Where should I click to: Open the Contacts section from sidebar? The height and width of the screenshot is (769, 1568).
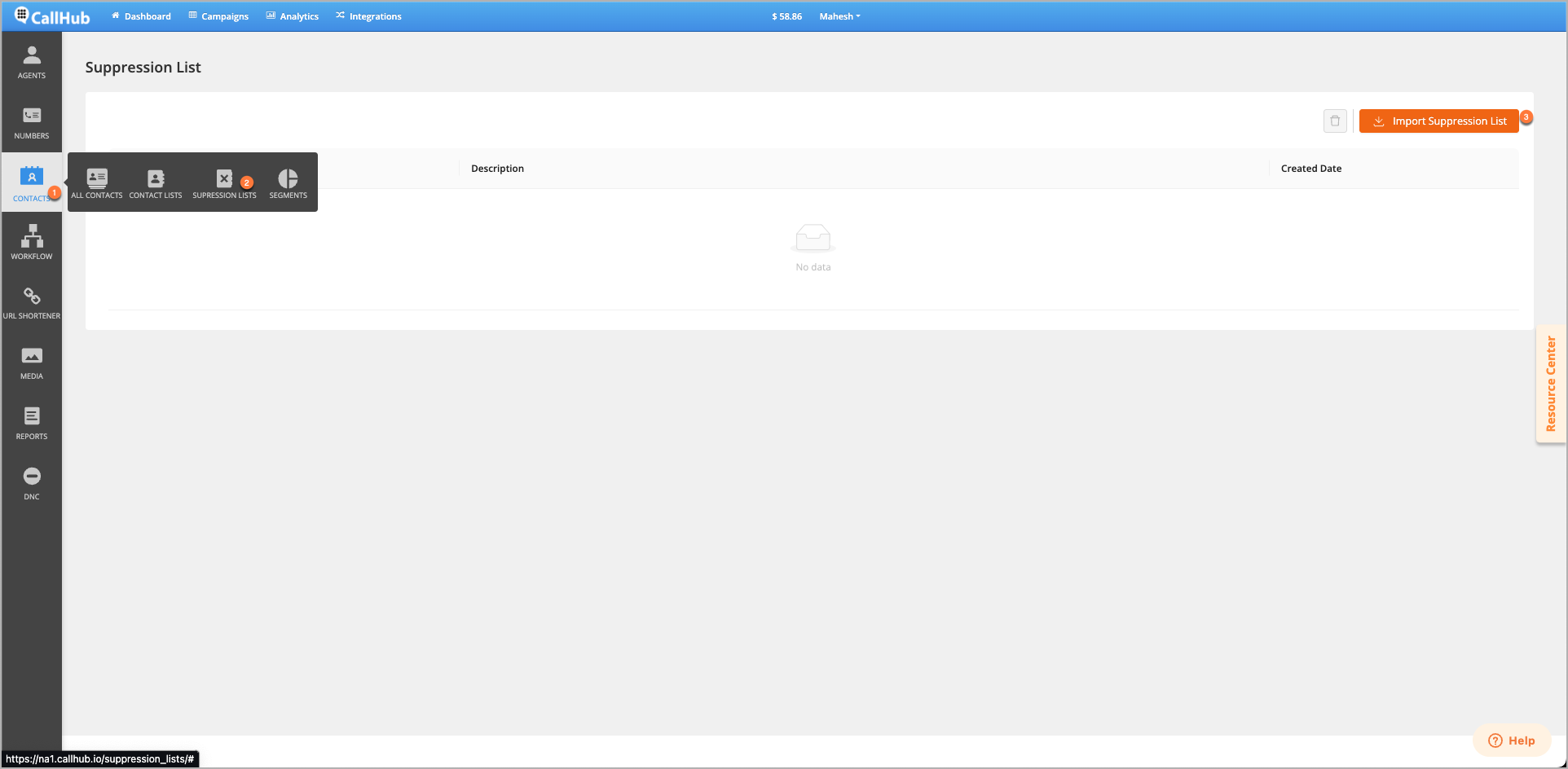tap(31, 181)
